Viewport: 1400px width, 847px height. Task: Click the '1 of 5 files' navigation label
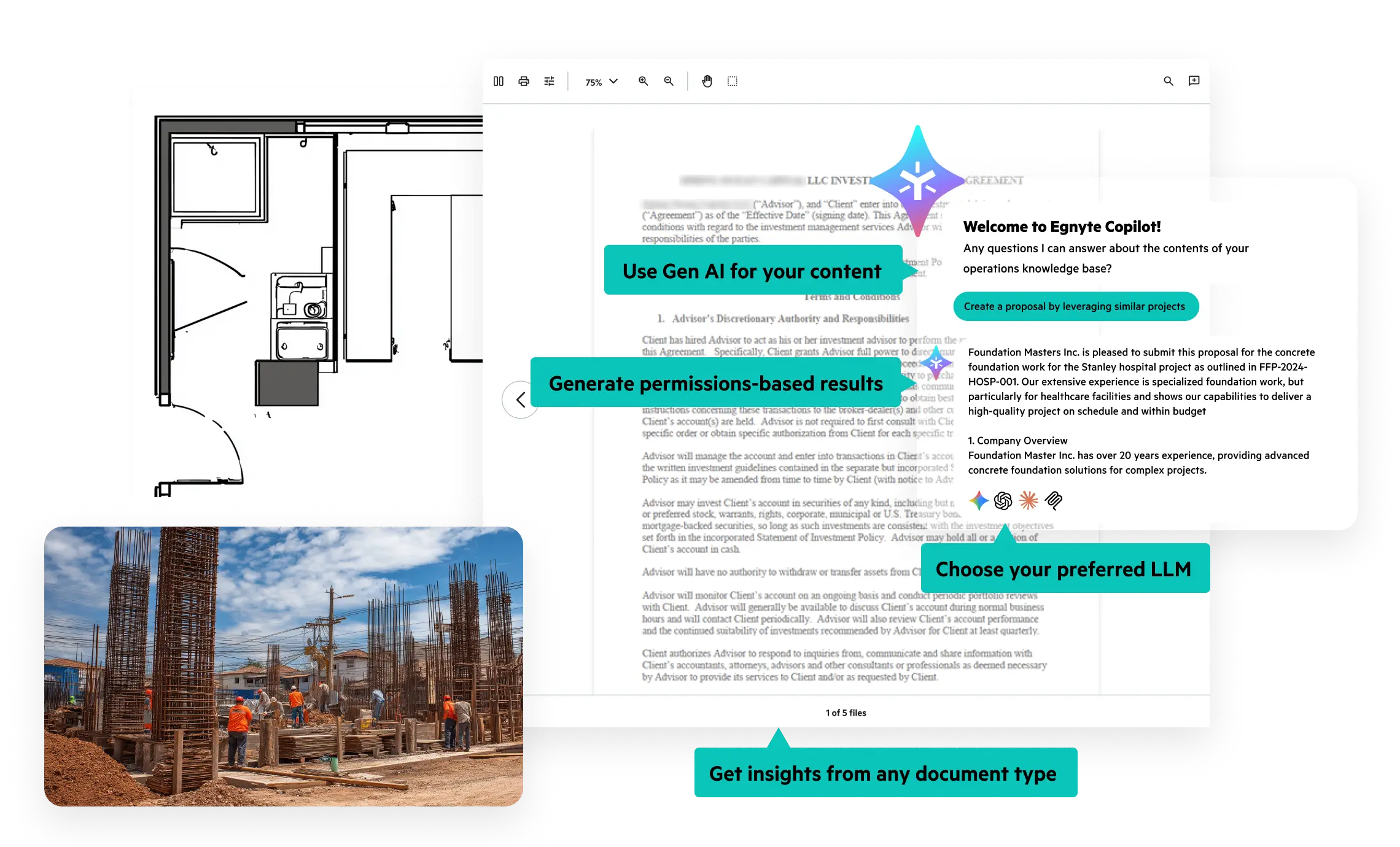(845, 713)
